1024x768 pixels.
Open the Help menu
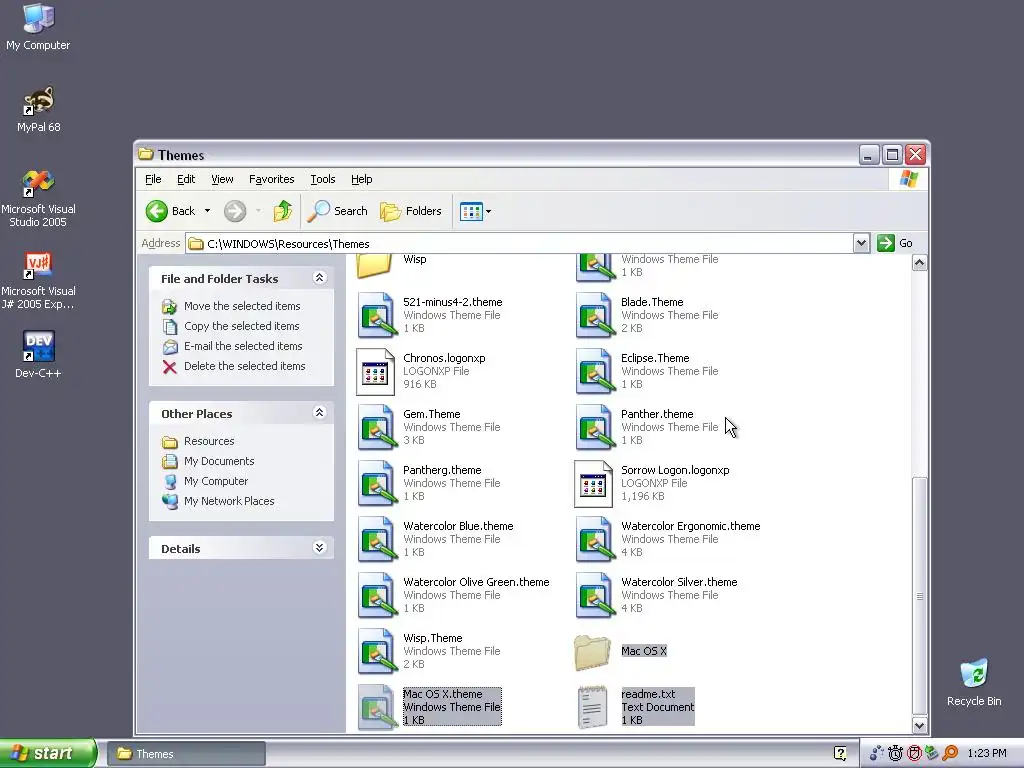[x=361, y=179]
